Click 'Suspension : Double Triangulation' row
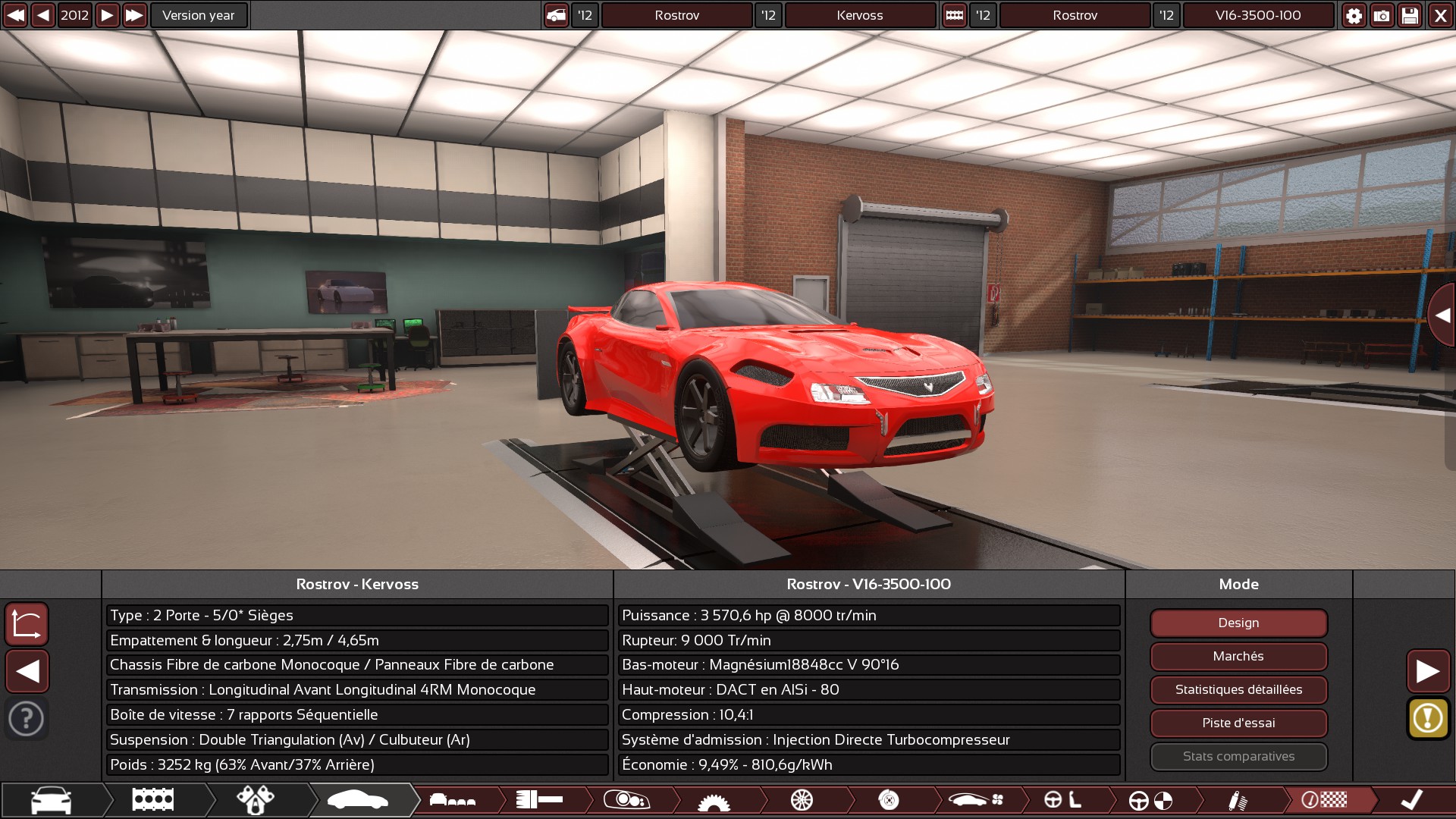 [x=357, y=740]
